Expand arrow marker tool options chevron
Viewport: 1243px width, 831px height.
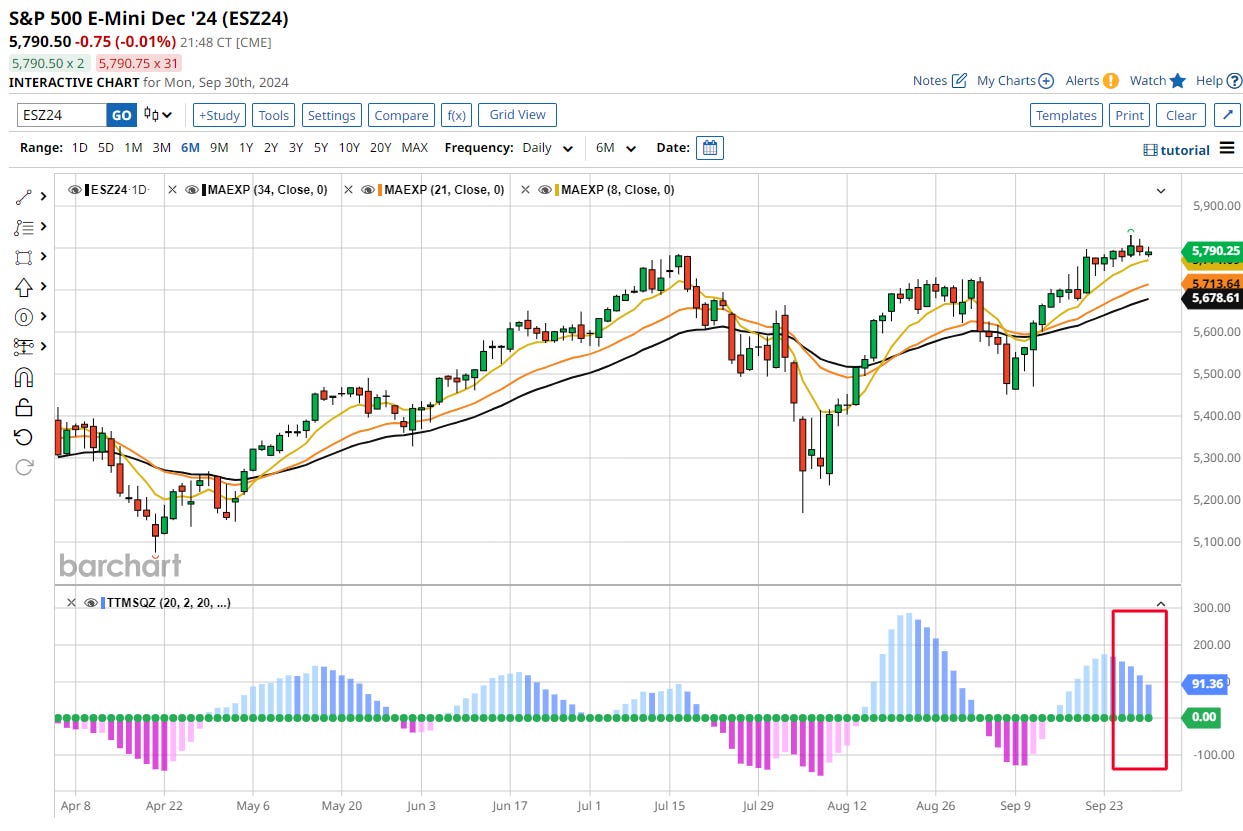(43, 287)
